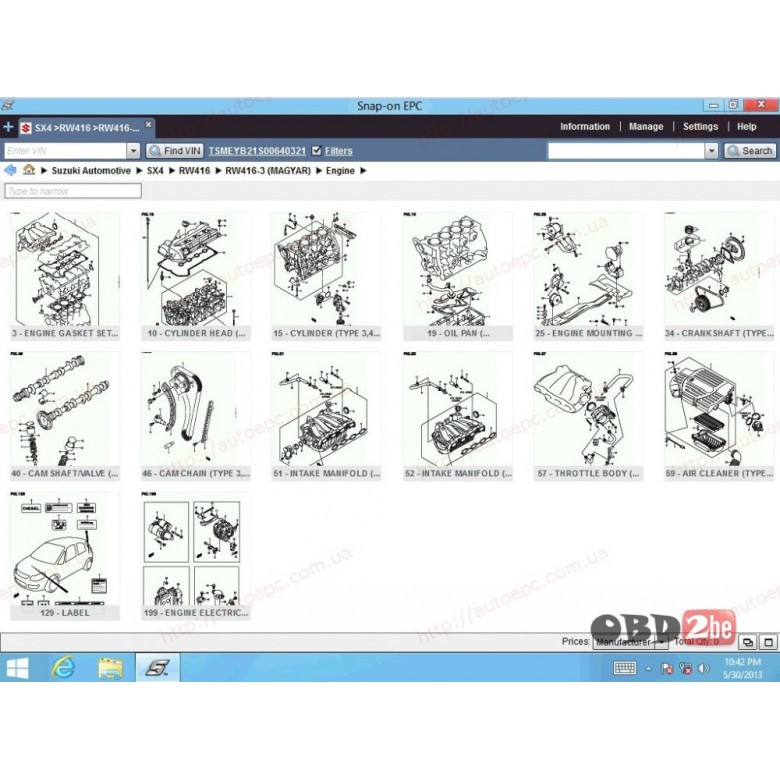Open 129 - Label diagram
This screenshot has width=780, height=780.
65,556
